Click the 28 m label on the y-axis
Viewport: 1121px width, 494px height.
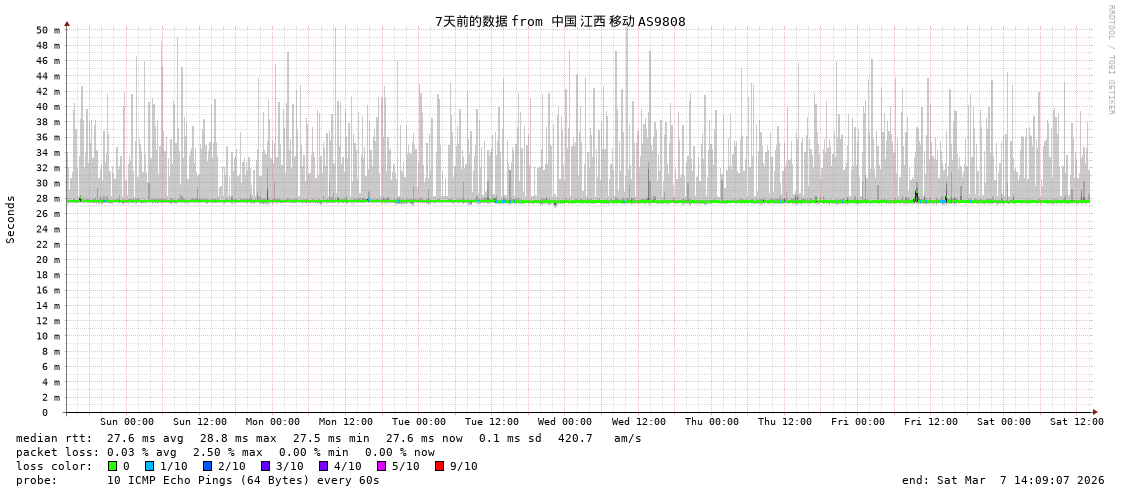(49, 199)
